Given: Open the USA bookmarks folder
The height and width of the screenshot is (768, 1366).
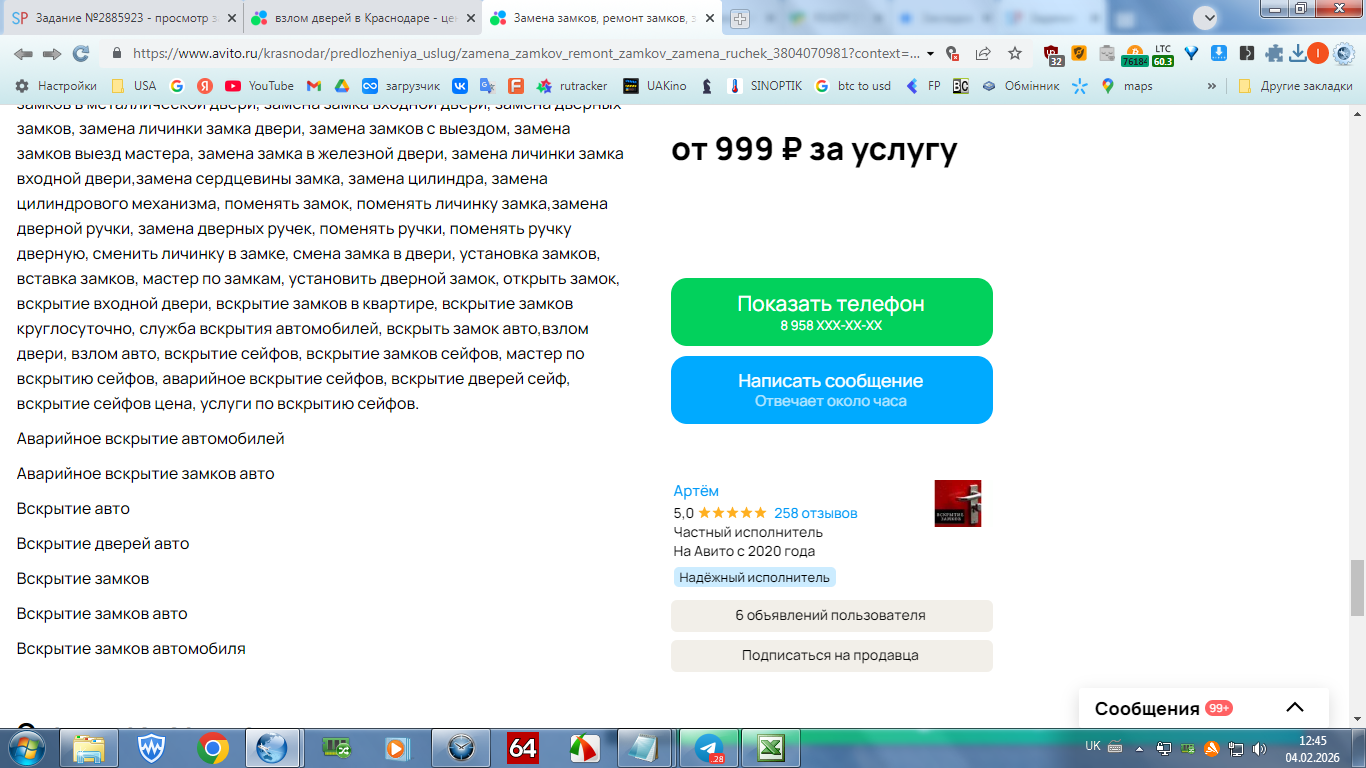Looking at the screenshot, I should (x=133, y=86).
